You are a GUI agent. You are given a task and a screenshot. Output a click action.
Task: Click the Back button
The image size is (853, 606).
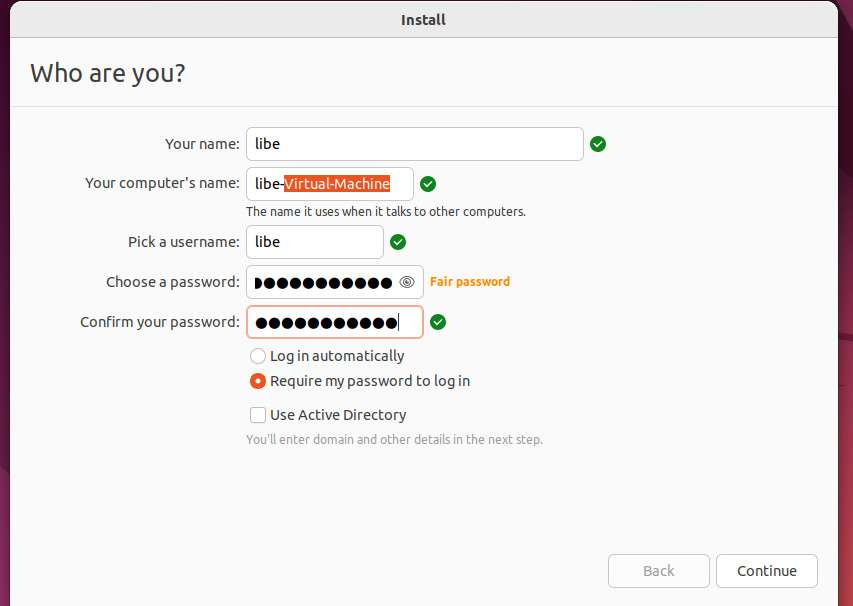658,571
